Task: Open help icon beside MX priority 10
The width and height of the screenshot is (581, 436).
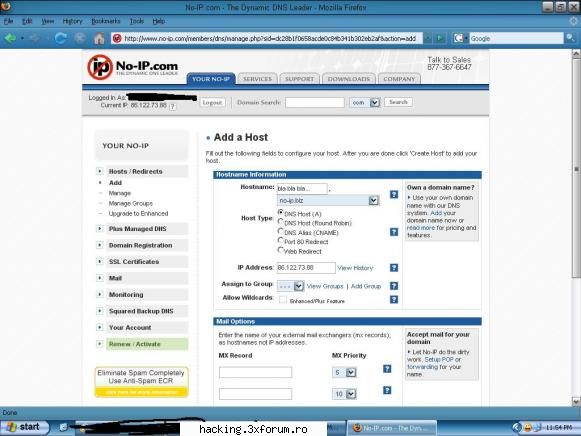Action: [x=387, y=390]
